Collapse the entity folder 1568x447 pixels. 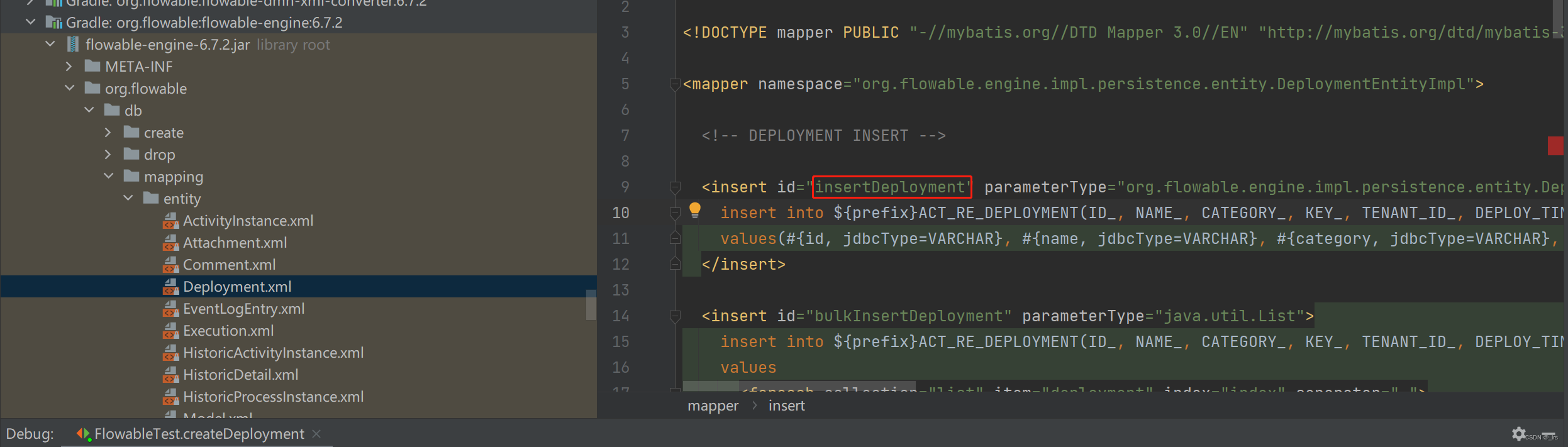(x=128, y=198)
